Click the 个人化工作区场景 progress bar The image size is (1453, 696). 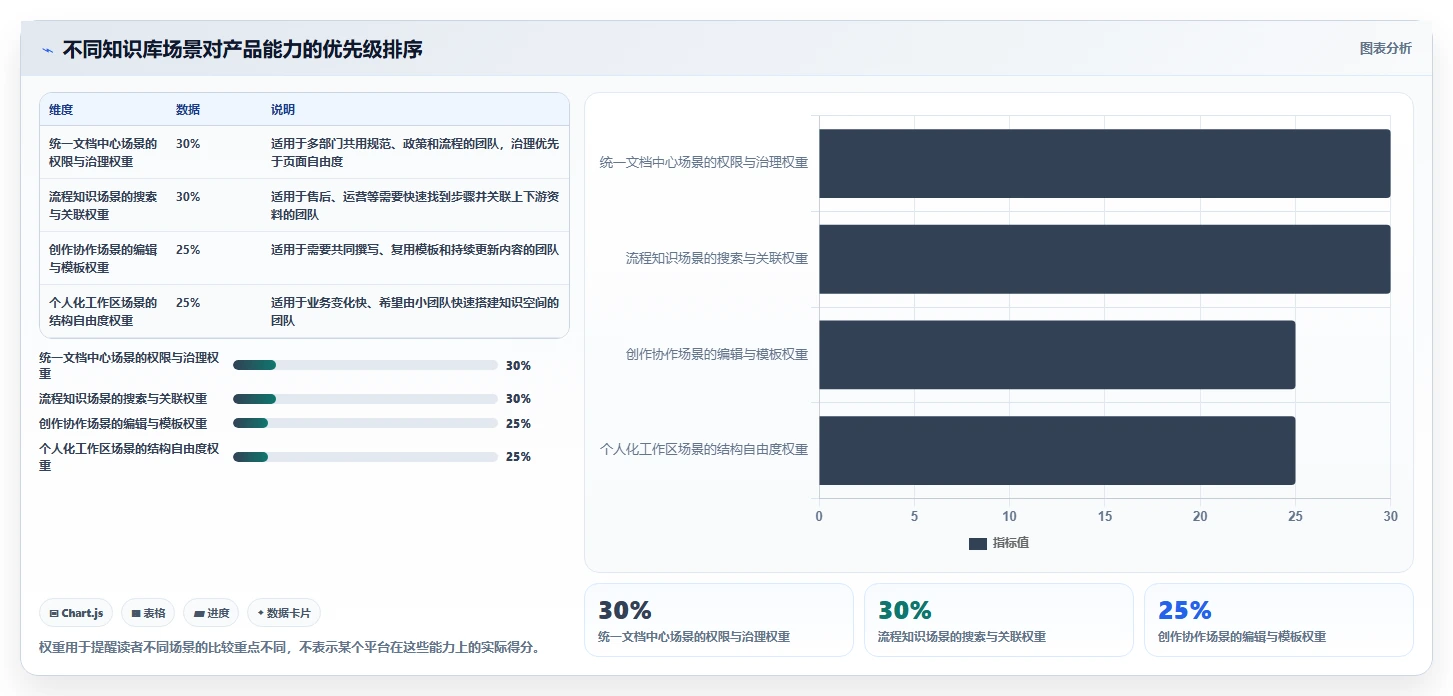[x=365, y=456]
